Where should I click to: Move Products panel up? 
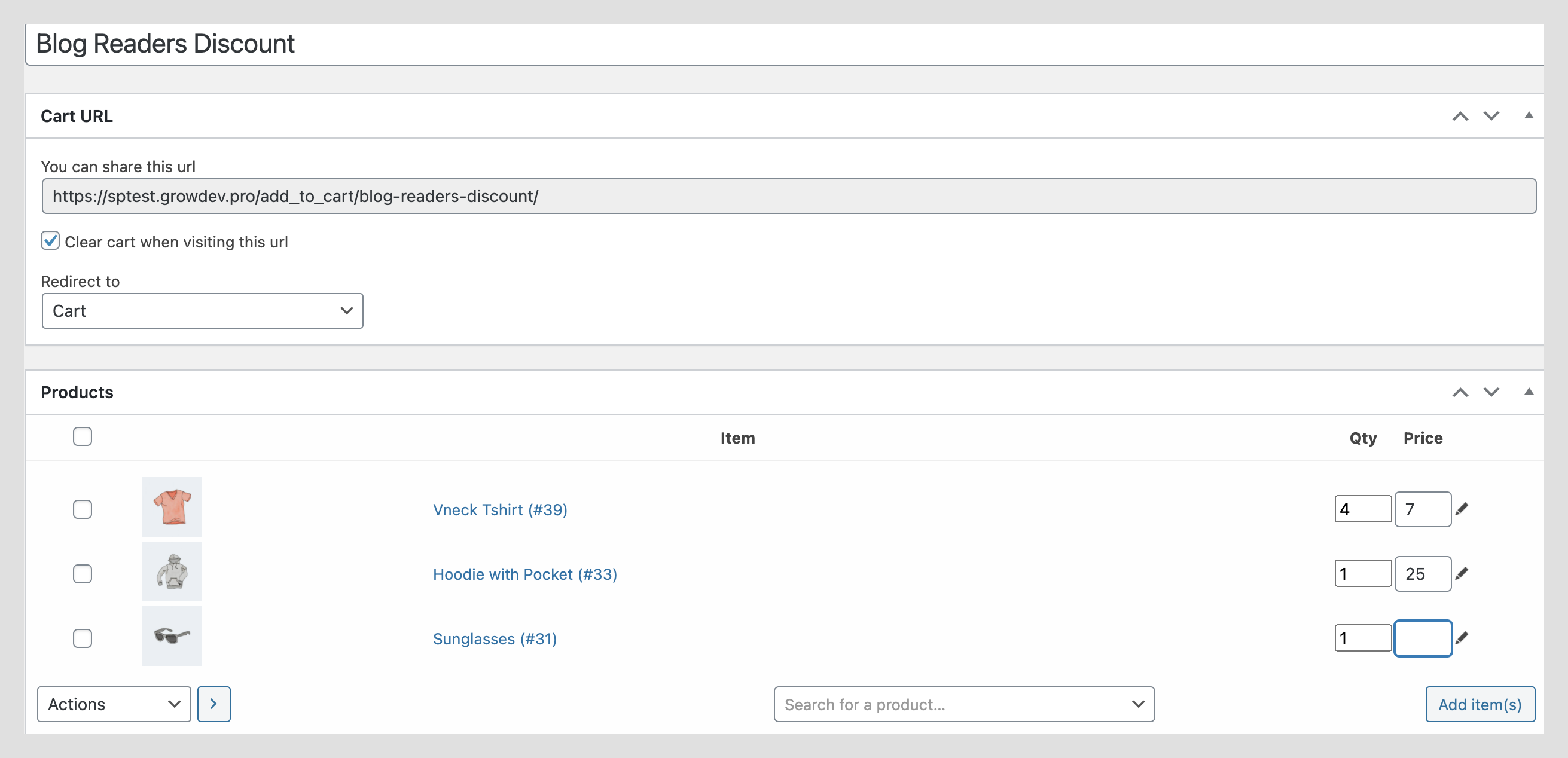(1460, 392)
